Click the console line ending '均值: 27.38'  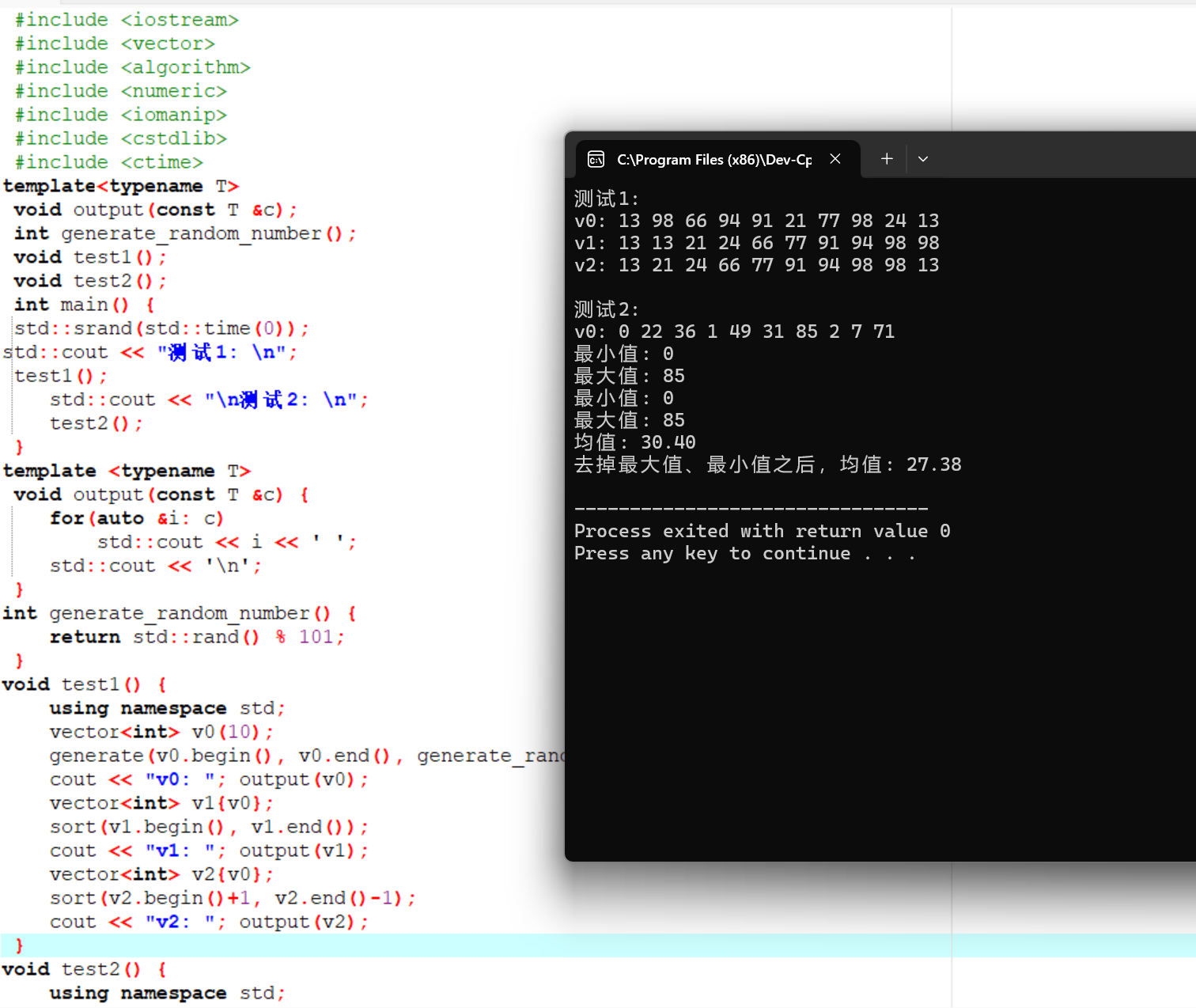[768, 464]
